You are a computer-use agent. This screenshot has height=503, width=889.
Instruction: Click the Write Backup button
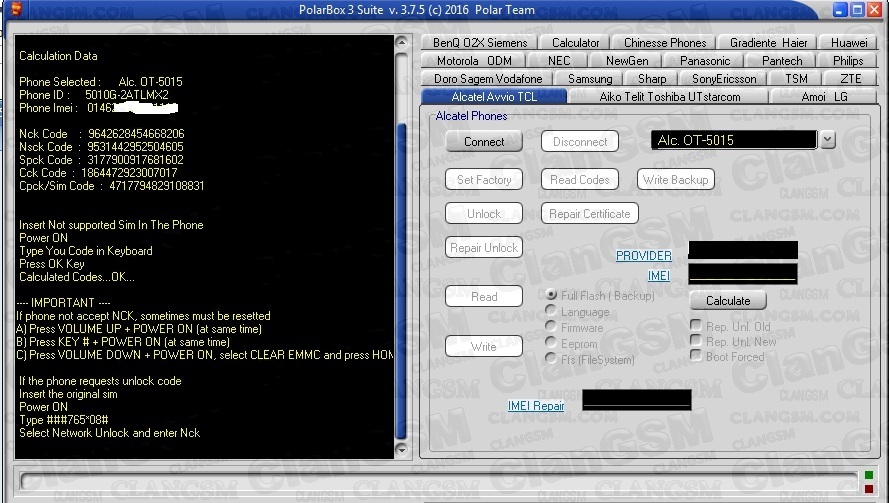pos(675,180)
